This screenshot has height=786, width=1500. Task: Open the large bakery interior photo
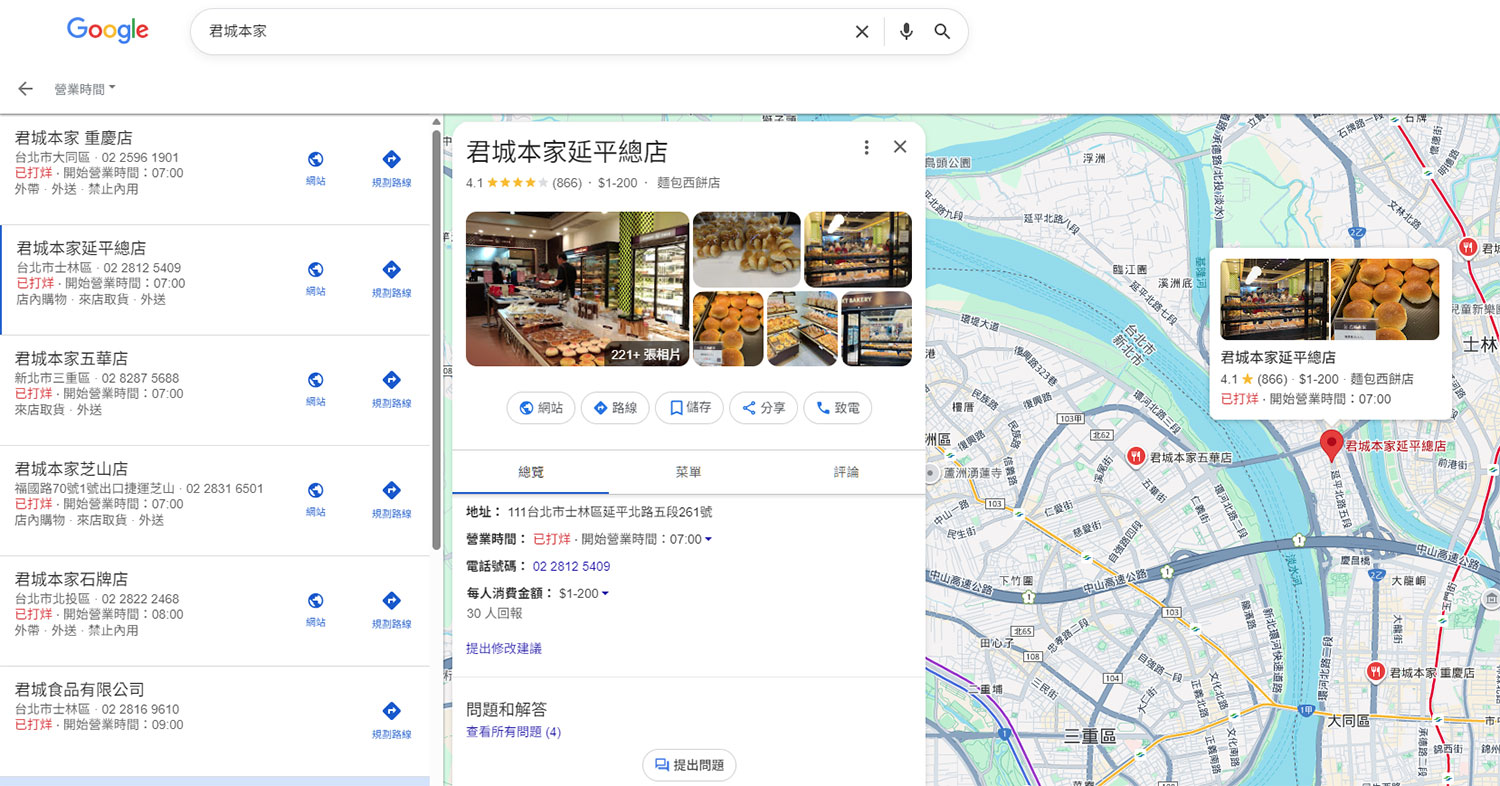(577, 289)
